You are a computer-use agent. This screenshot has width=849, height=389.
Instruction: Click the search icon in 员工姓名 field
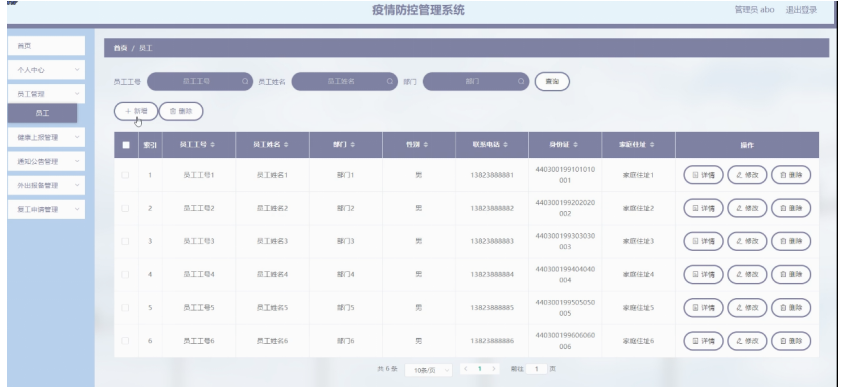pyautogui.click(x=389, y=81)
